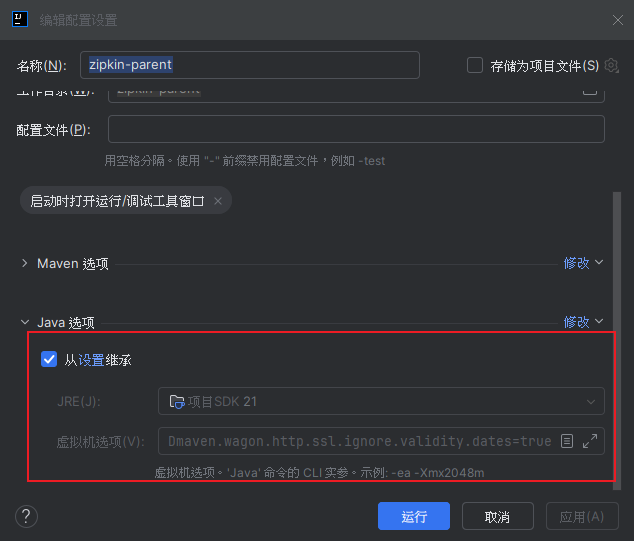Expand the 虚拟机选项 field with arrows icon

[590, 441]
